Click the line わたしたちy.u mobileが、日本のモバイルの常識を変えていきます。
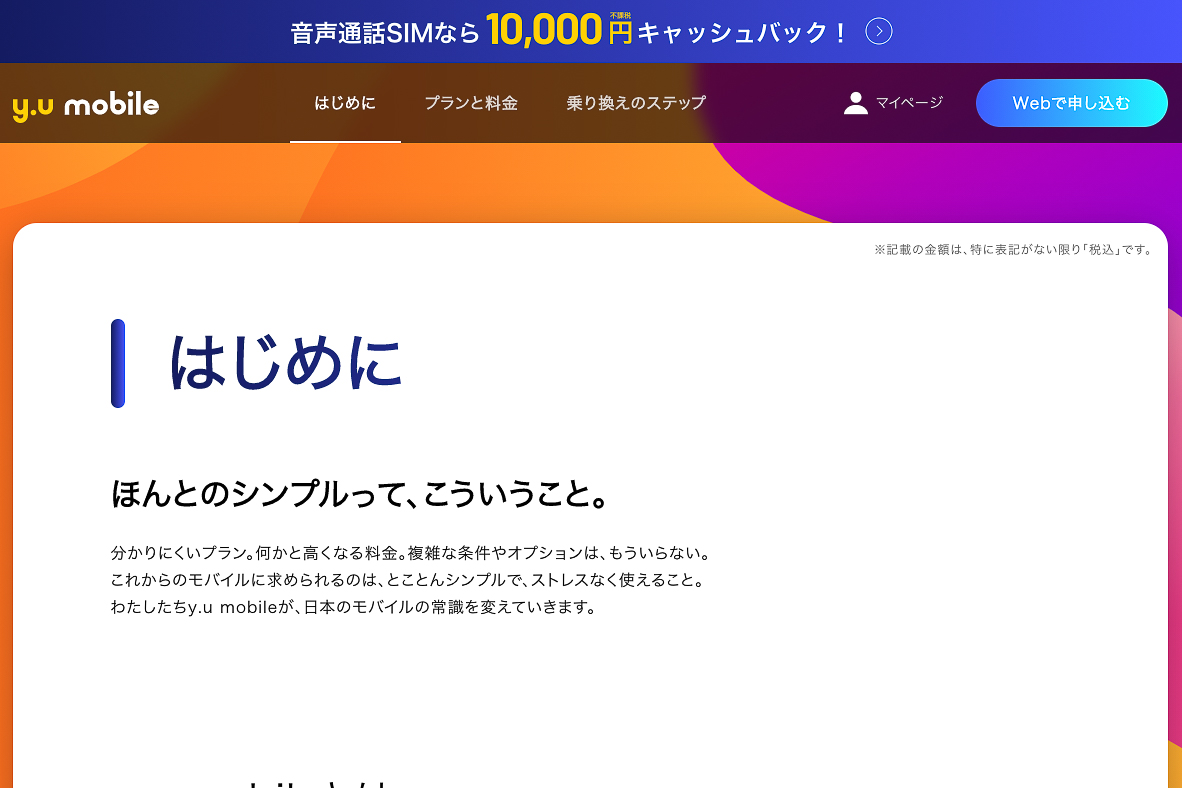Image resolution: width=1182 pixels, height=788 pixels. [354, 607]
